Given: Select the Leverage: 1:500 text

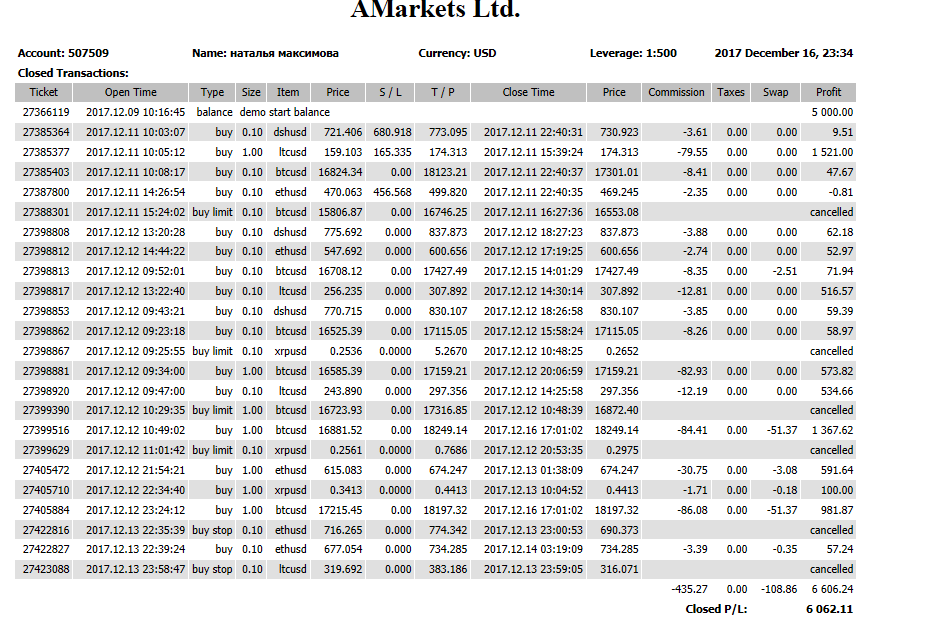Looking at the screenshot, I should click(633, 53).
